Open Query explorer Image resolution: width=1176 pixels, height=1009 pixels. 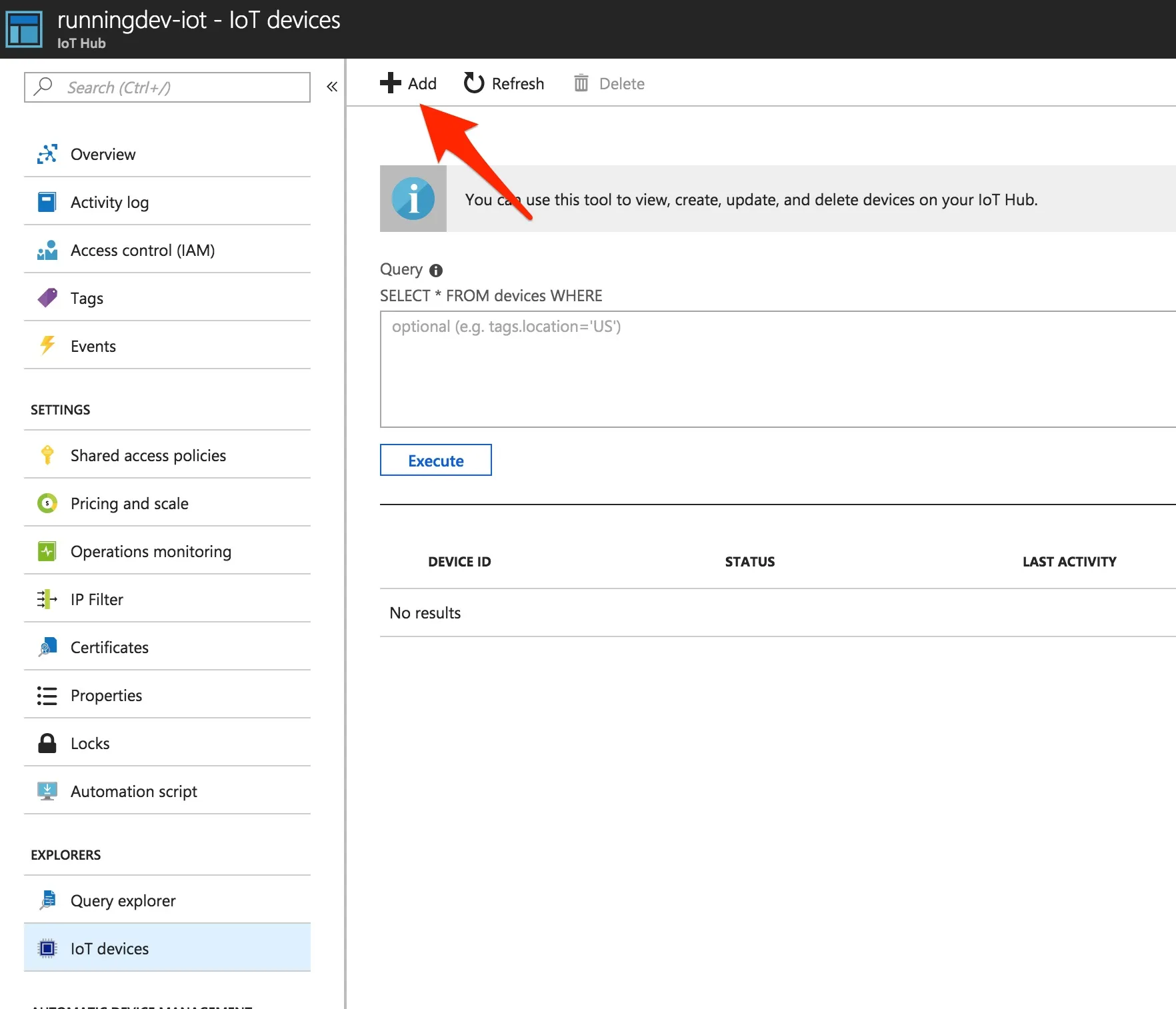[167, 900]
